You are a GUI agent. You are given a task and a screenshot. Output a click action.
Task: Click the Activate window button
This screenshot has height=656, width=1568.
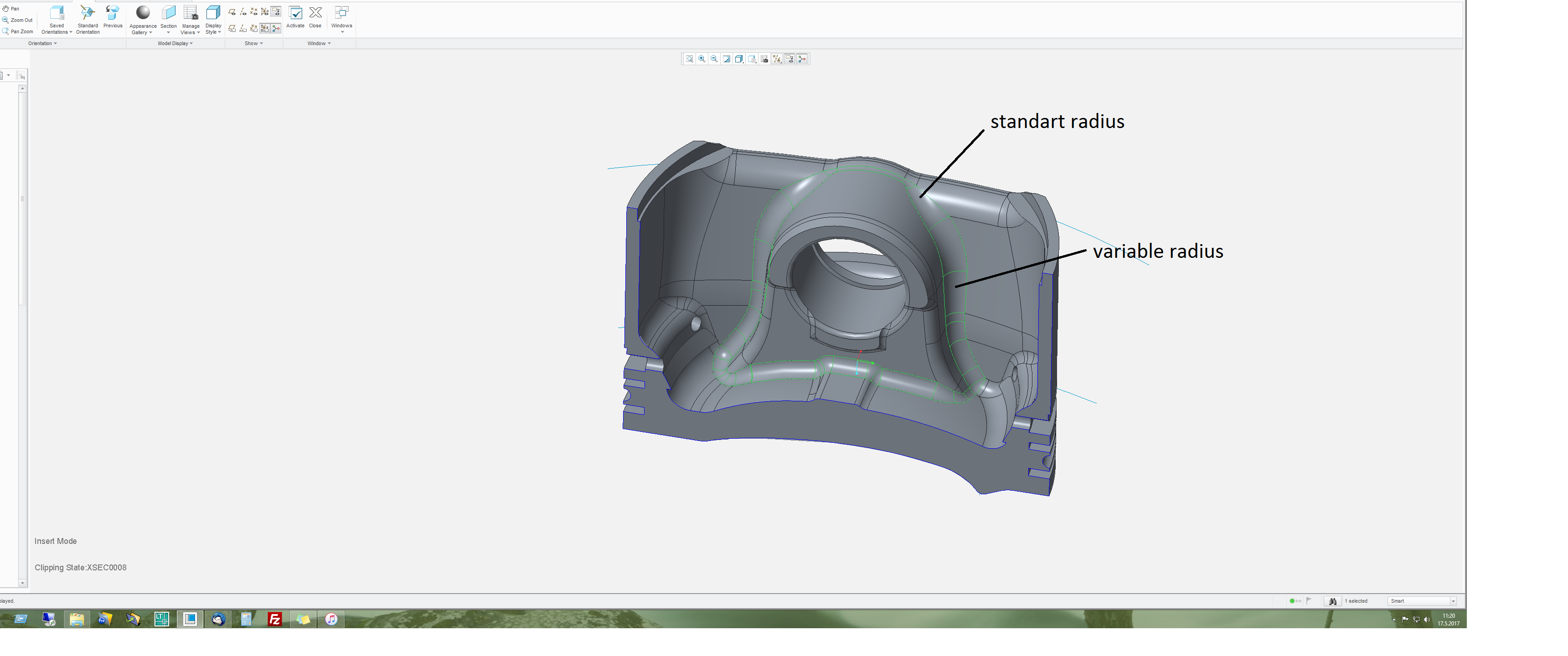click(295, 17)
